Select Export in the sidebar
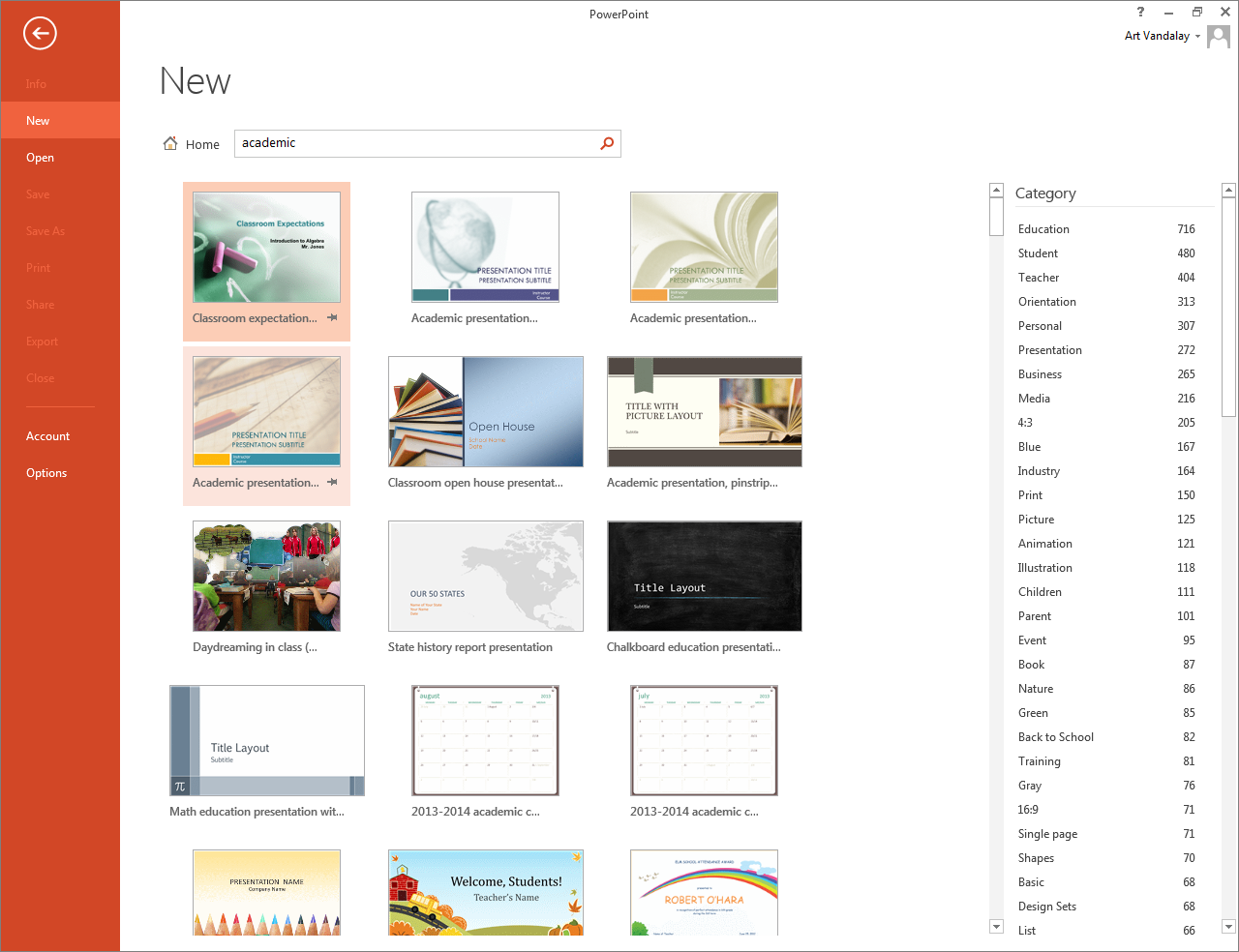Image resolution: width=1239 pixels, height=952 pixels. click(60, 342)
